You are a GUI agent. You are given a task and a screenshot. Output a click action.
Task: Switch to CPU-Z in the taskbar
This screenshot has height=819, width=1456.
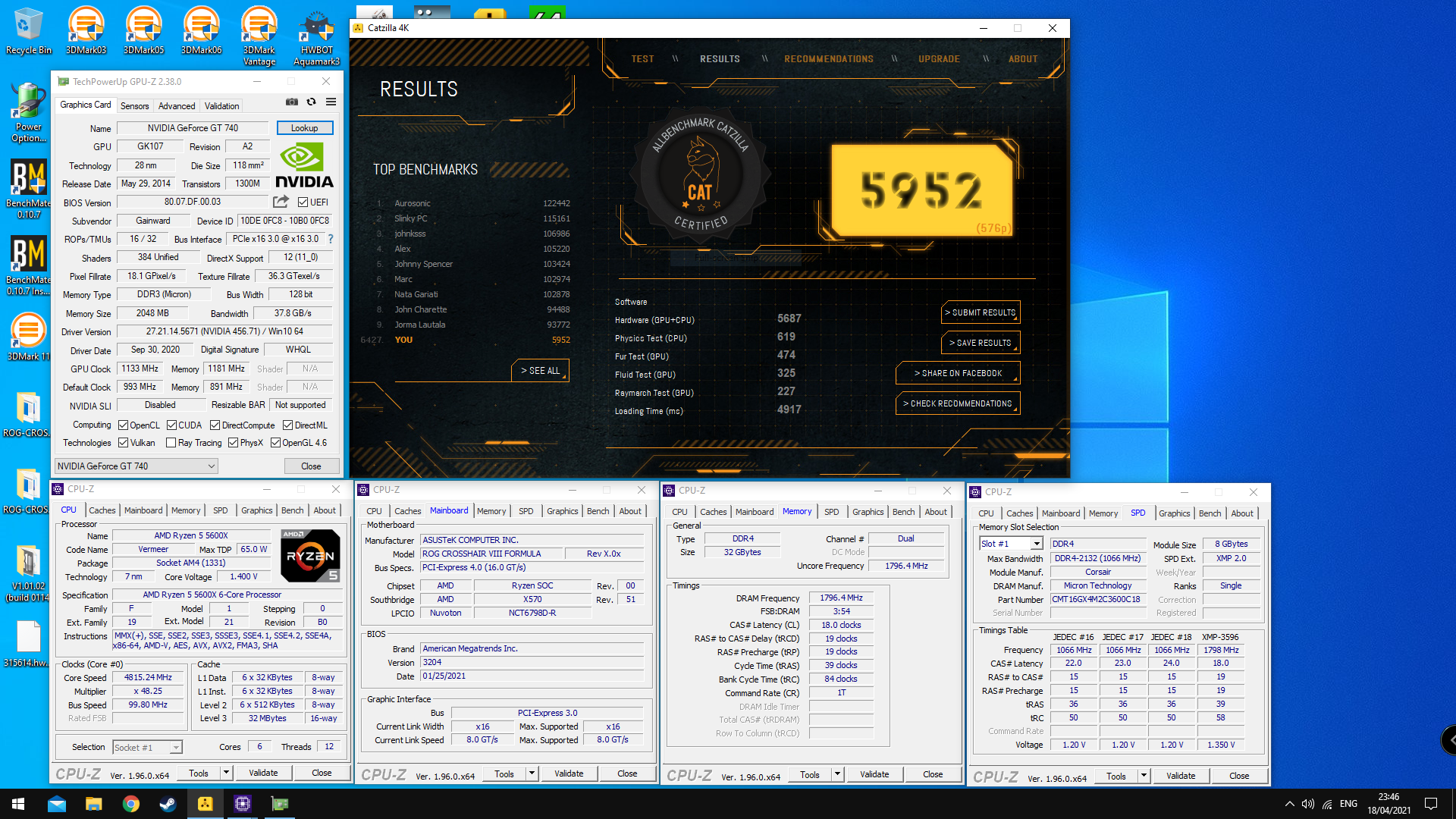point(242,804)
